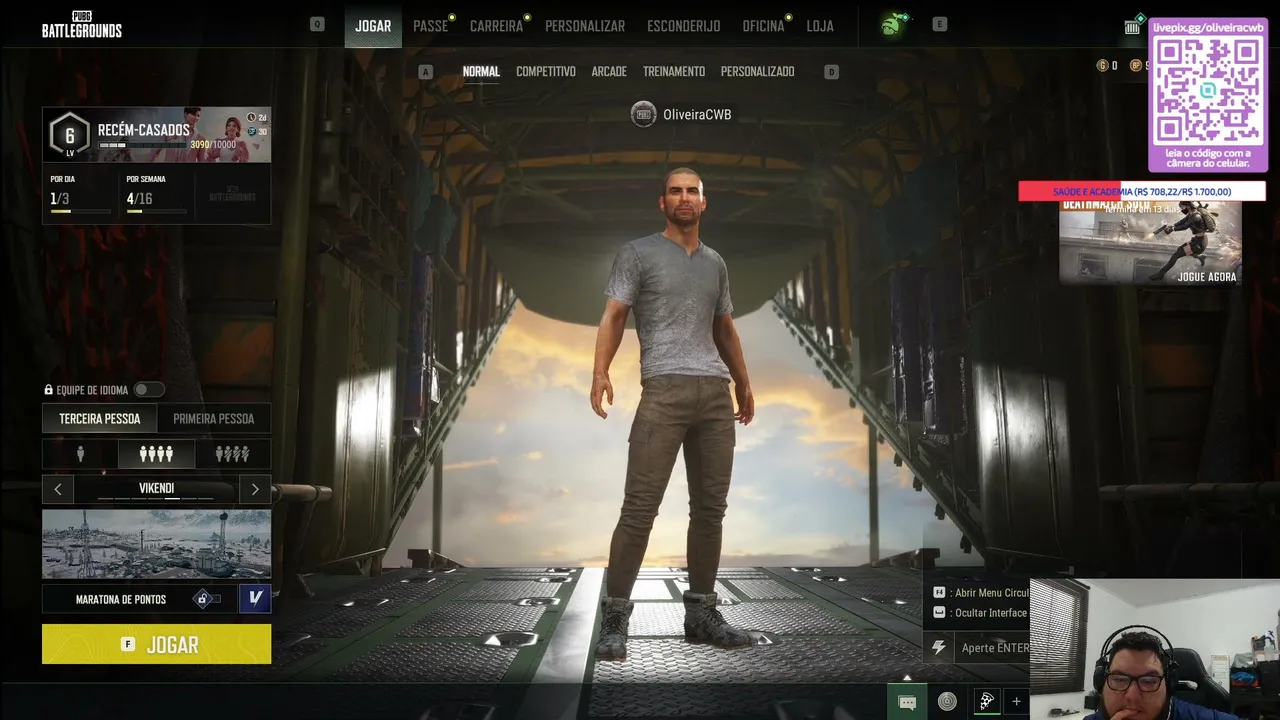This screenshot has height=720, width=1280.
Task: Switch to Treinamento mode tab
Action: (674, 72)
